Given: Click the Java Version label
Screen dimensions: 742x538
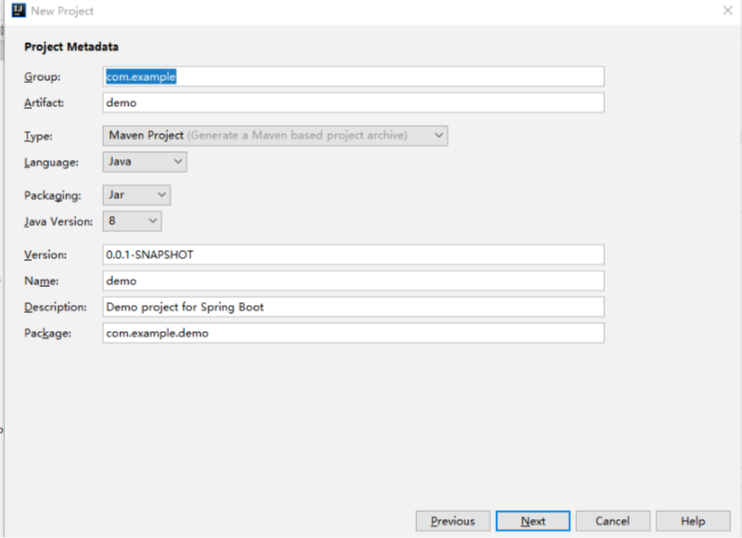Looking at the screenshot, I should tap(59, 221).
